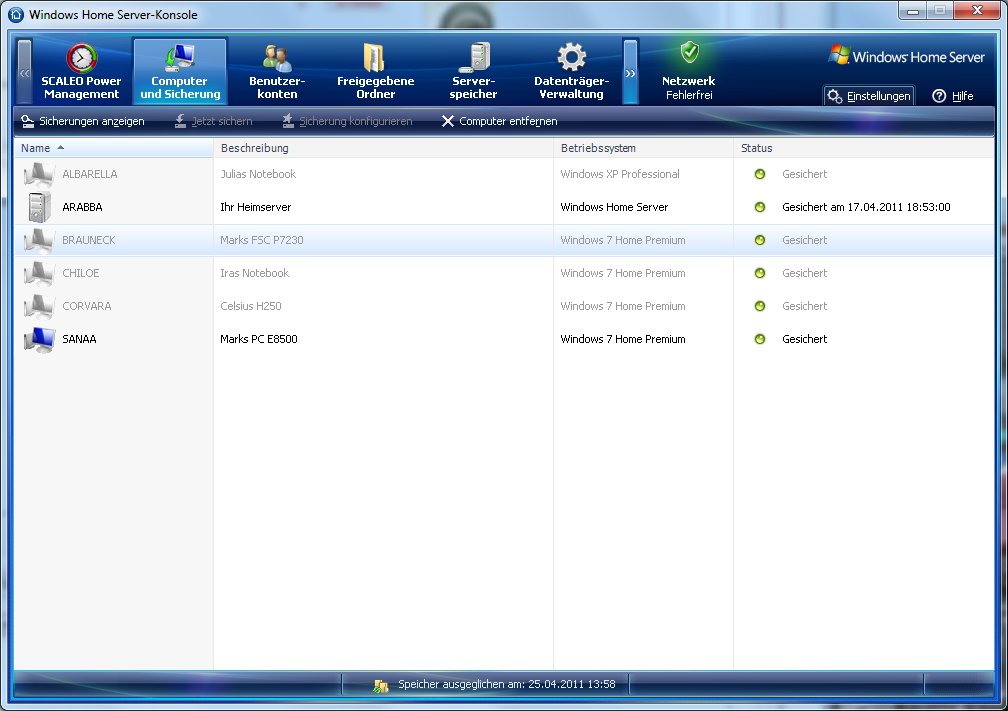Screen dimensions: 1008x711
Task: Click green status dot for ALBARELLA
Action: click(x=760, y=174)
